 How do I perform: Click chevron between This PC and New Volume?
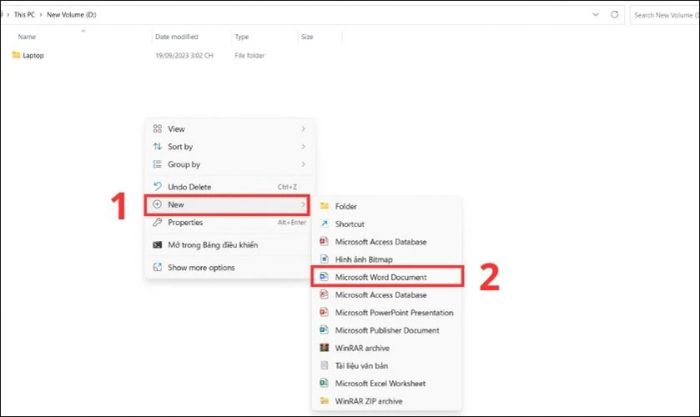pyautogui.click(x=41, y=15)
